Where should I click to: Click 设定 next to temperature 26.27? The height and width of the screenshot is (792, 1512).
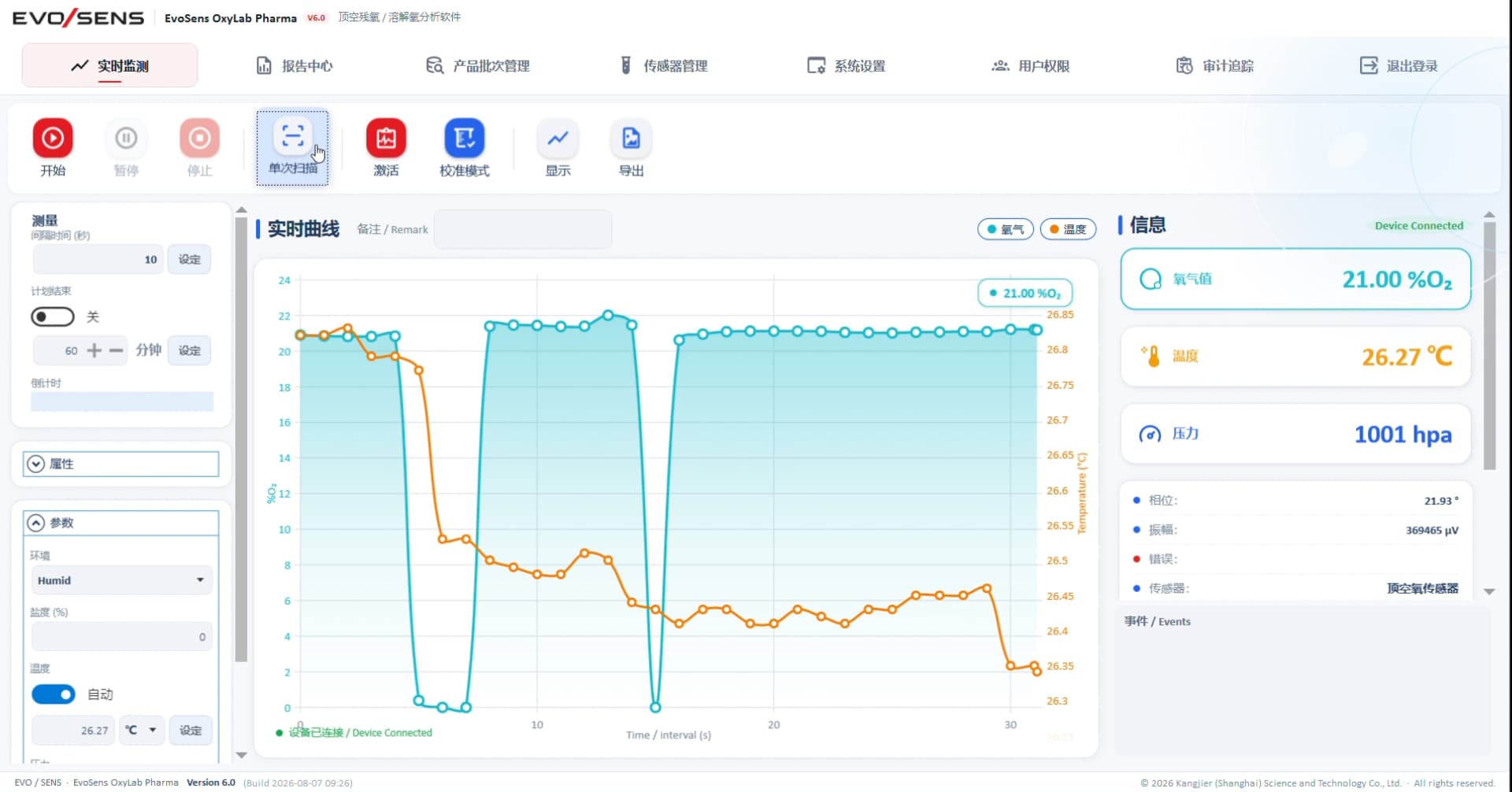(x=191, y=731)
